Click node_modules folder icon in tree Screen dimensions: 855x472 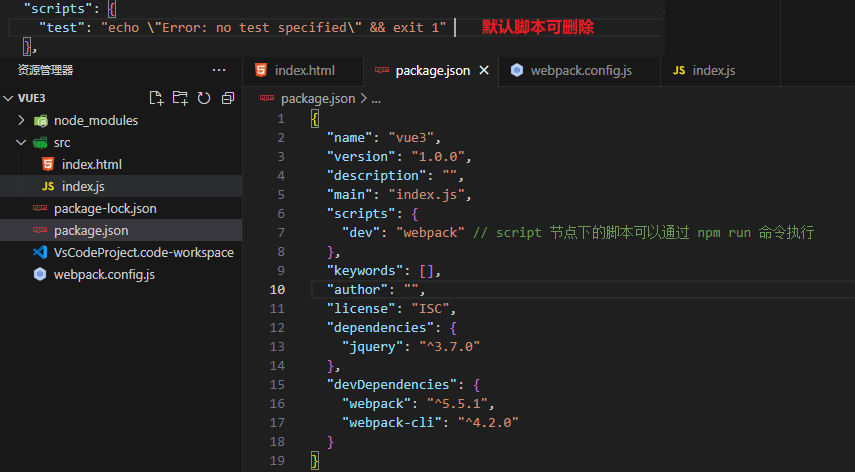tap(40, 120)
